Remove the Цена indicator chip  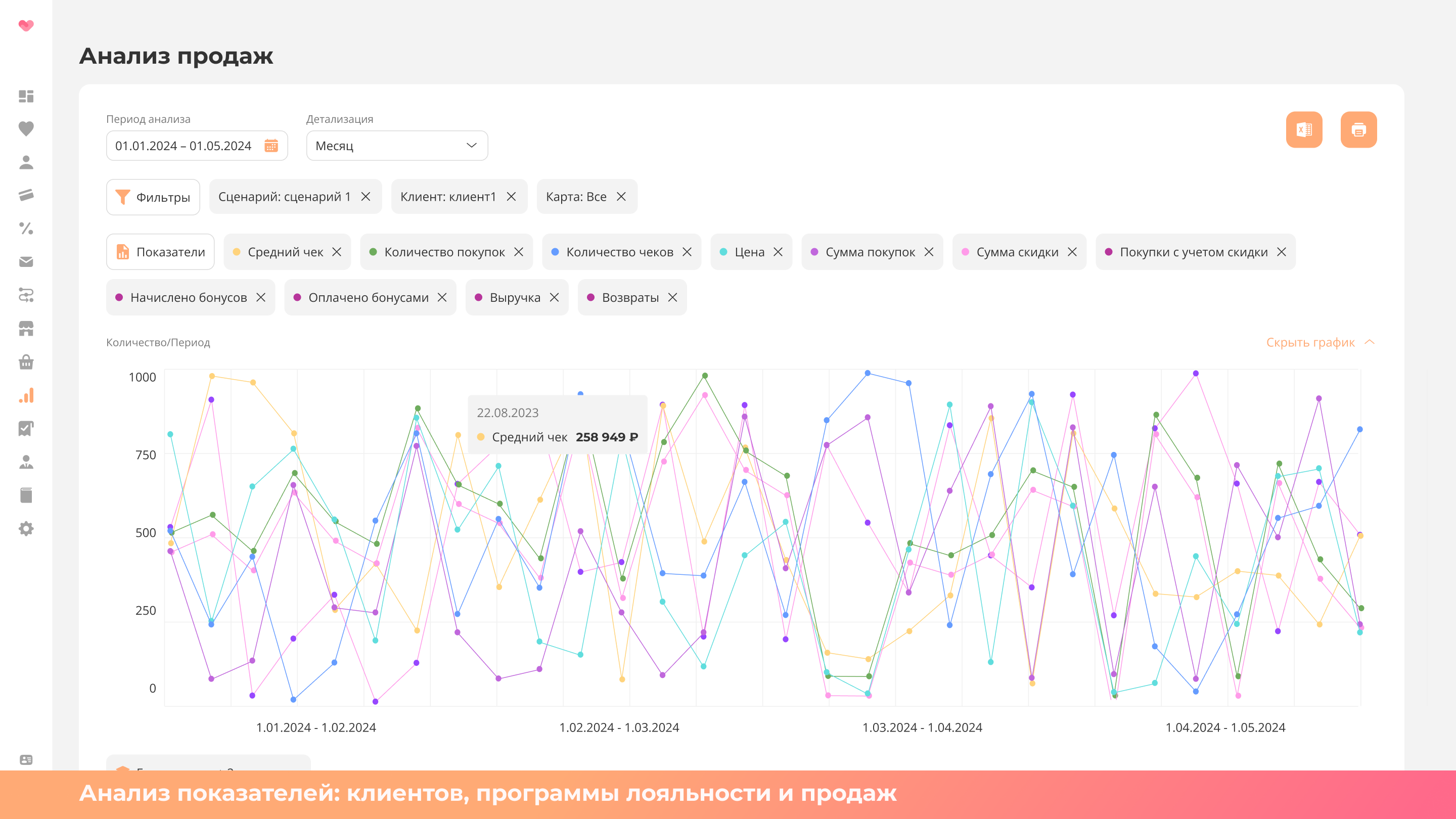point(779,252)
